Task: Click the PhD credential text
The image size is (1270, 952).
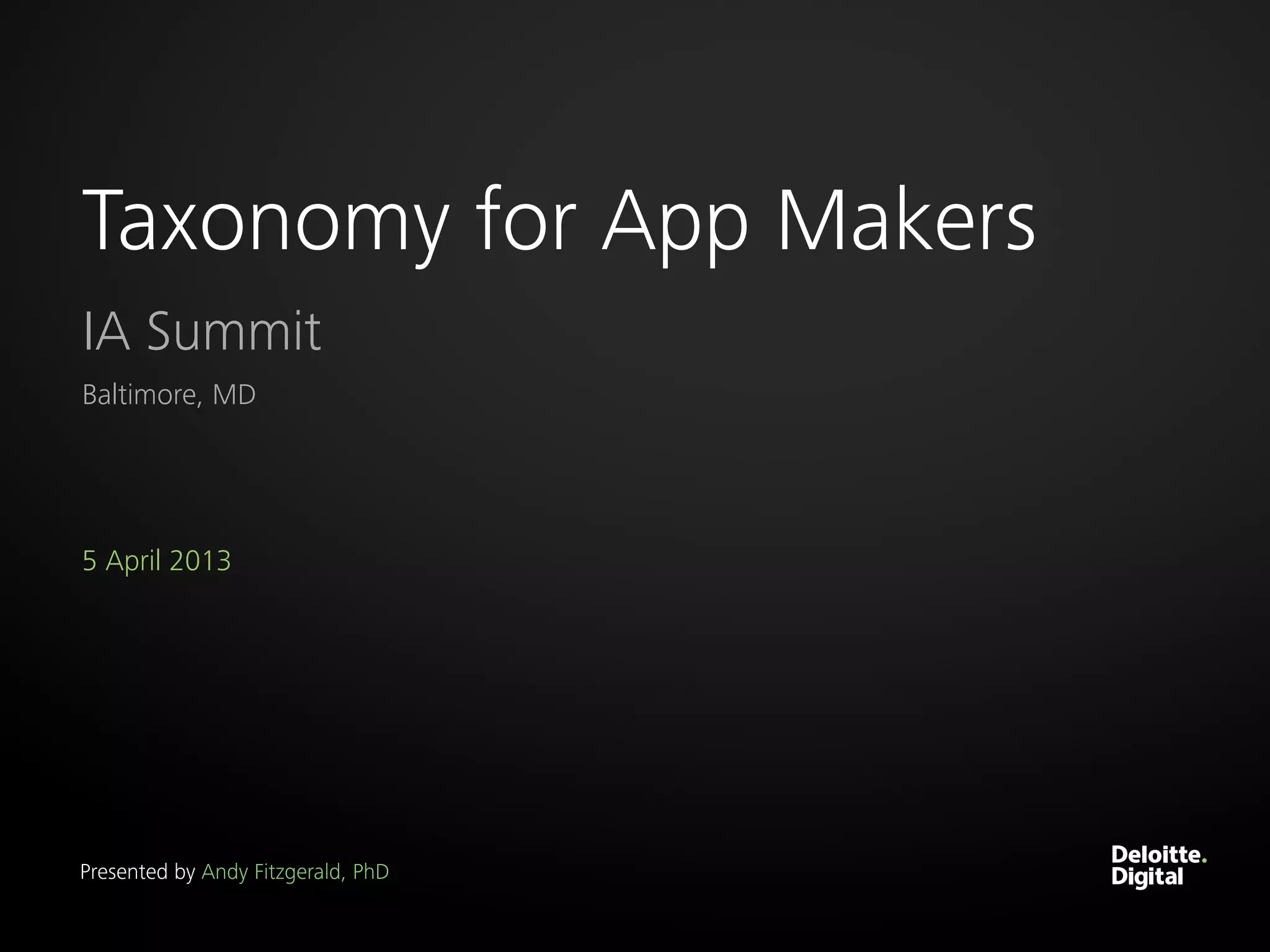Action: click(x=370, y=871)
